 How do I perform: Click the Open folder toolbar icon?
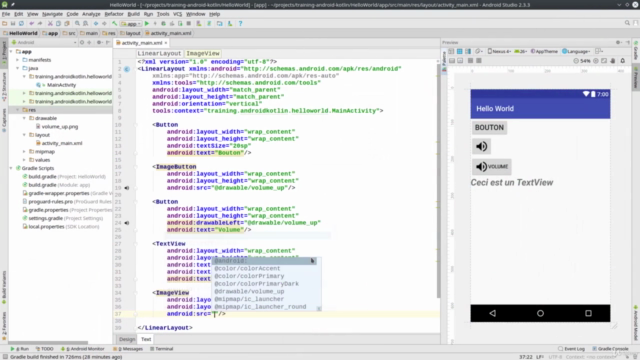tap(4, 24)
